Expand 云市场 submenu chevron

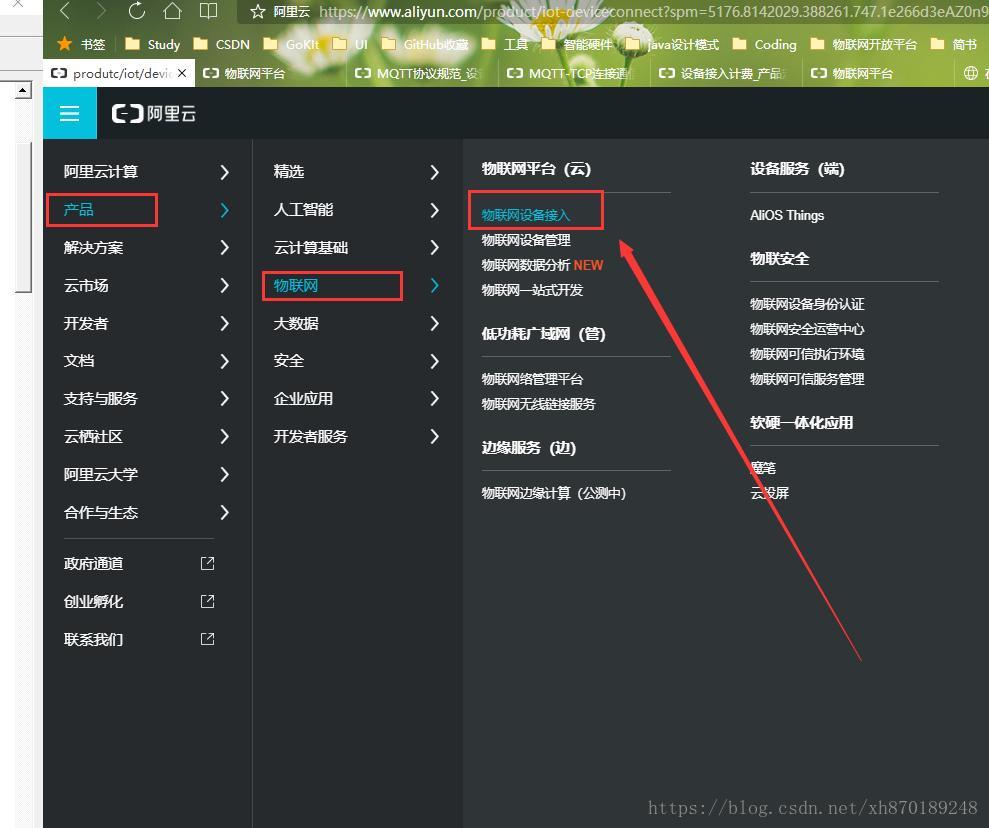225,286
